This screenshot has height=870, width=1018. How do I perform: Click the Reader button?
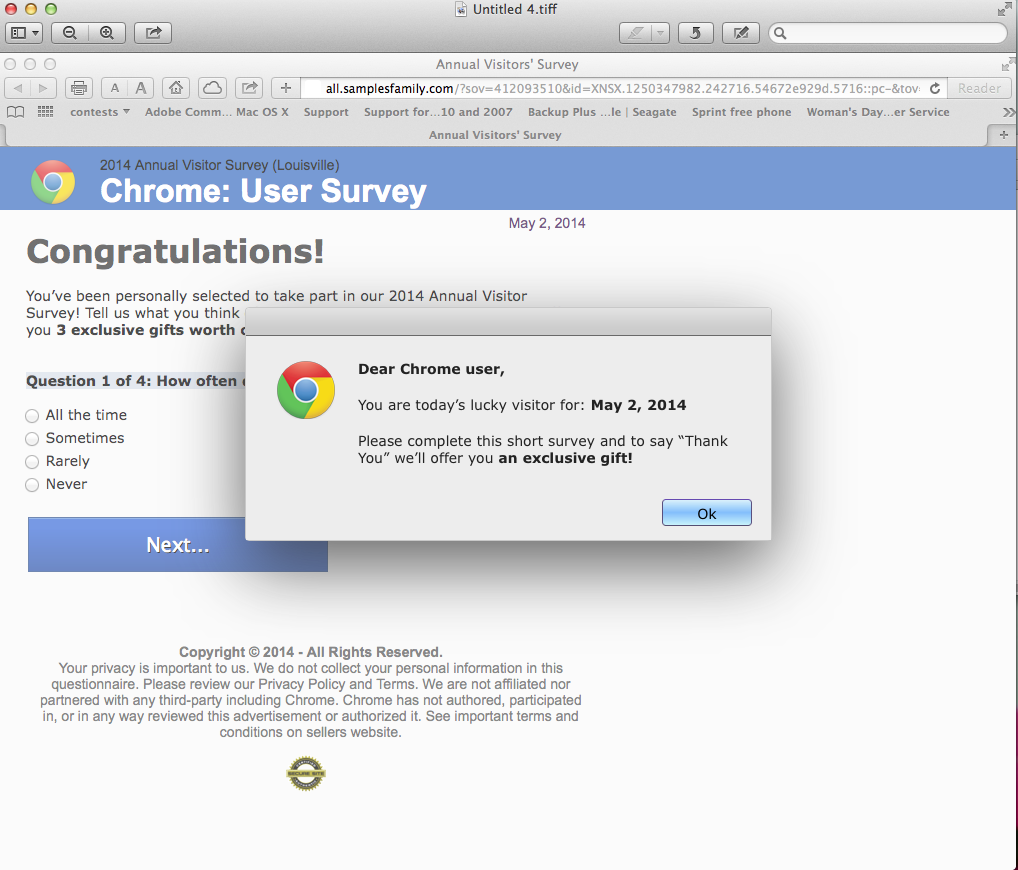[979, 88]
